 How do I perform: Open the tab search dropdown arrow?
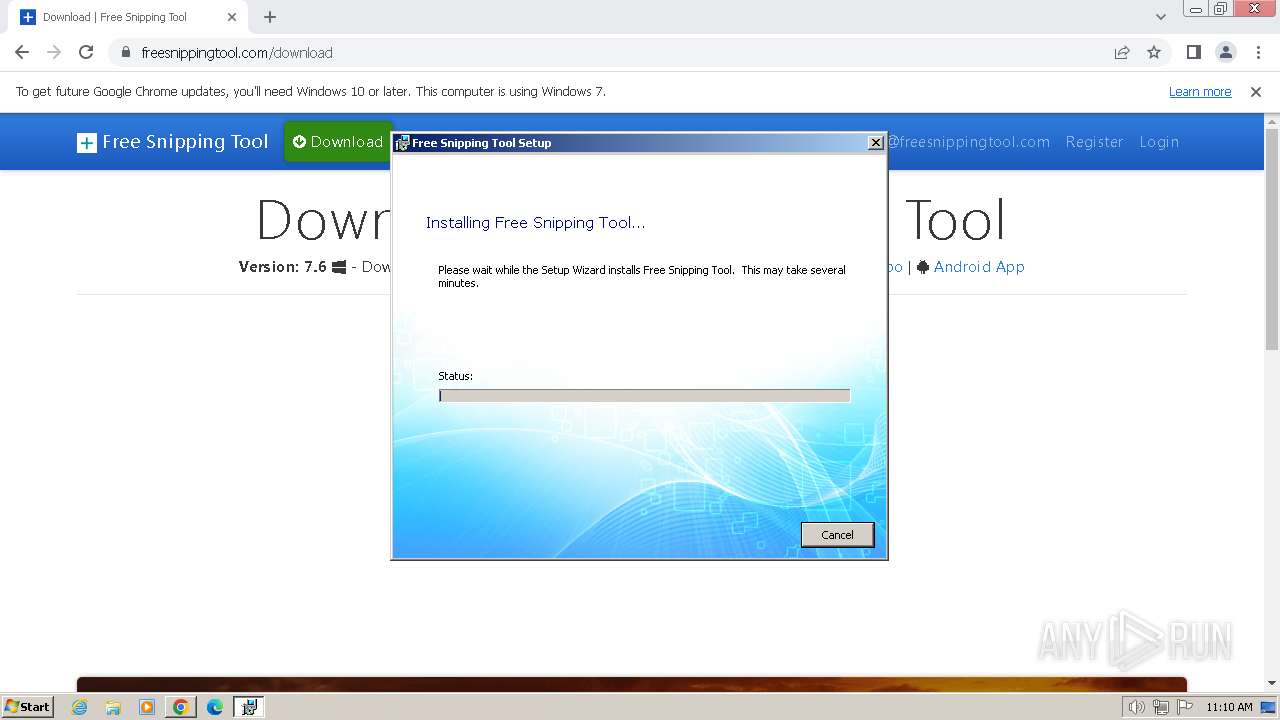click(x=1161, y=17)
